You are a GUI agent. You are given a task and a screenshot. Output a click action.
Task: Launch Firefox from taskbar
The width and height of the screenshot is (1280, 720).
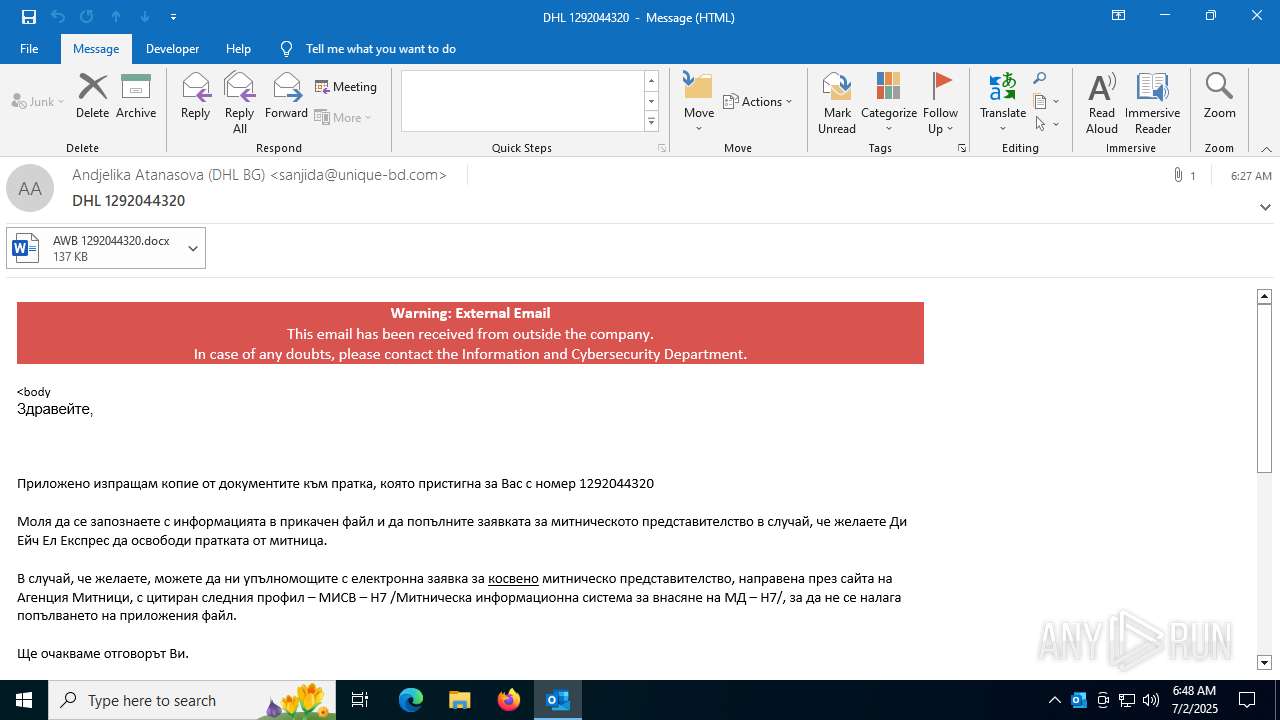[x=508, y=700]
